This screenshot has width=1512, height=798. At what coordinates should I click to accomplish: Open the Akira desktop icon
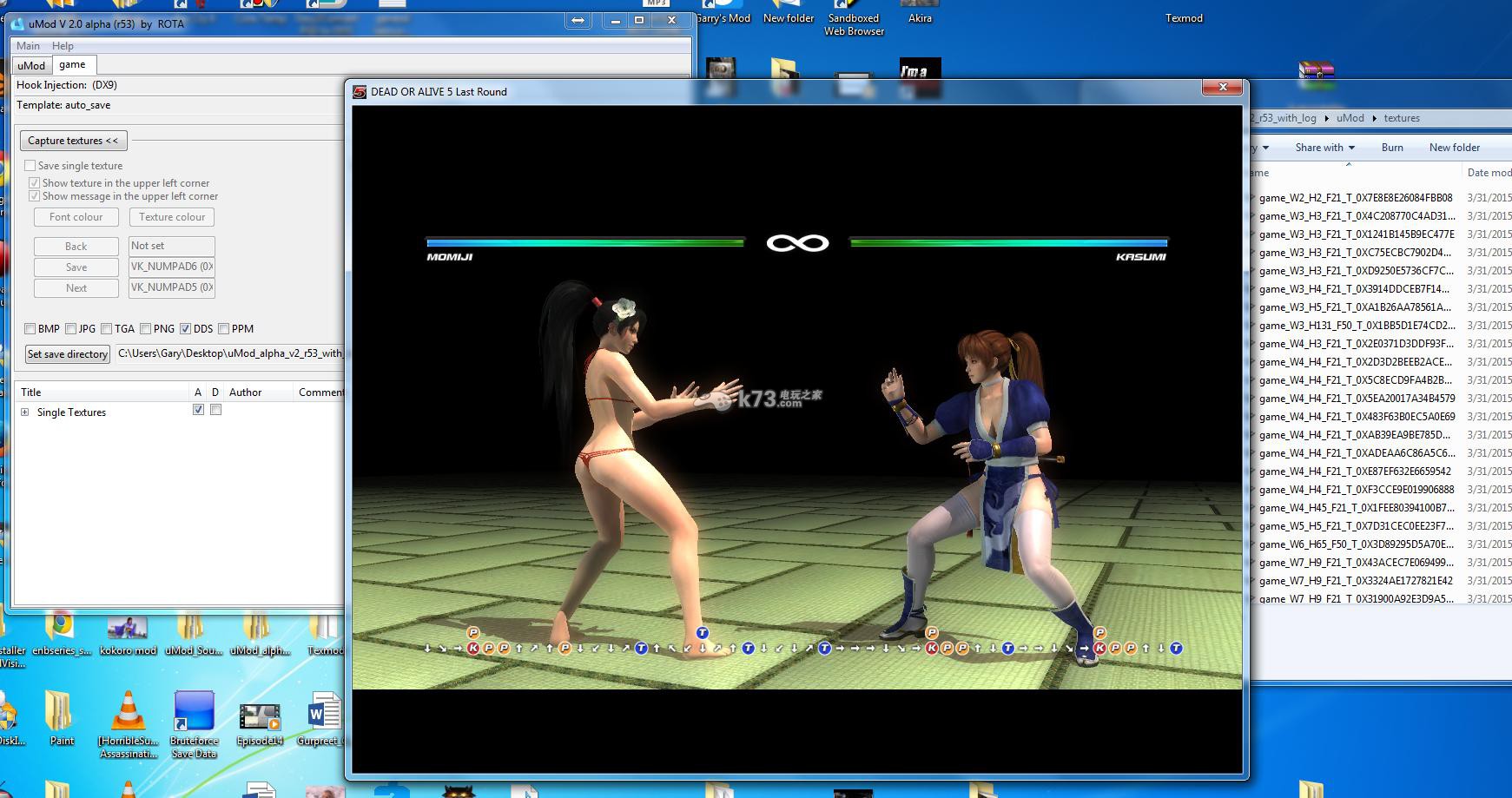[920, 13]
